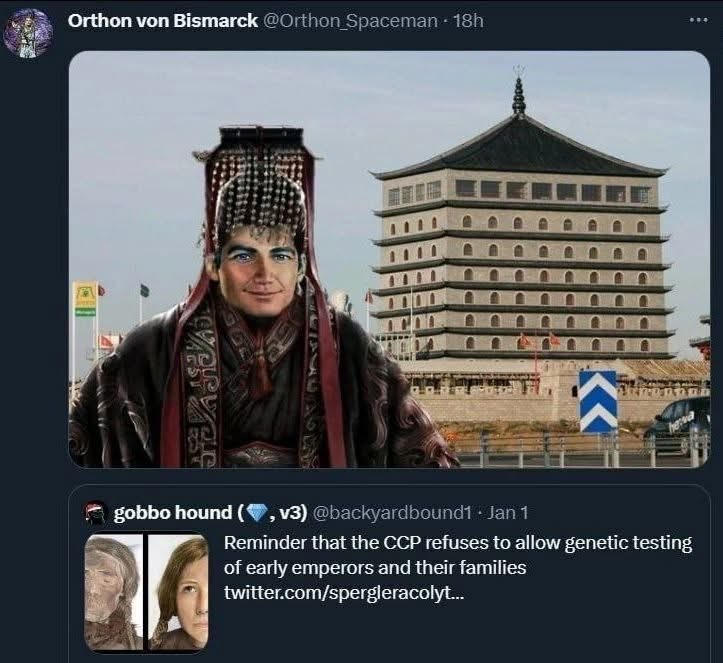Open the tweet's more options ellipsis menu

(x=698, y=19)
